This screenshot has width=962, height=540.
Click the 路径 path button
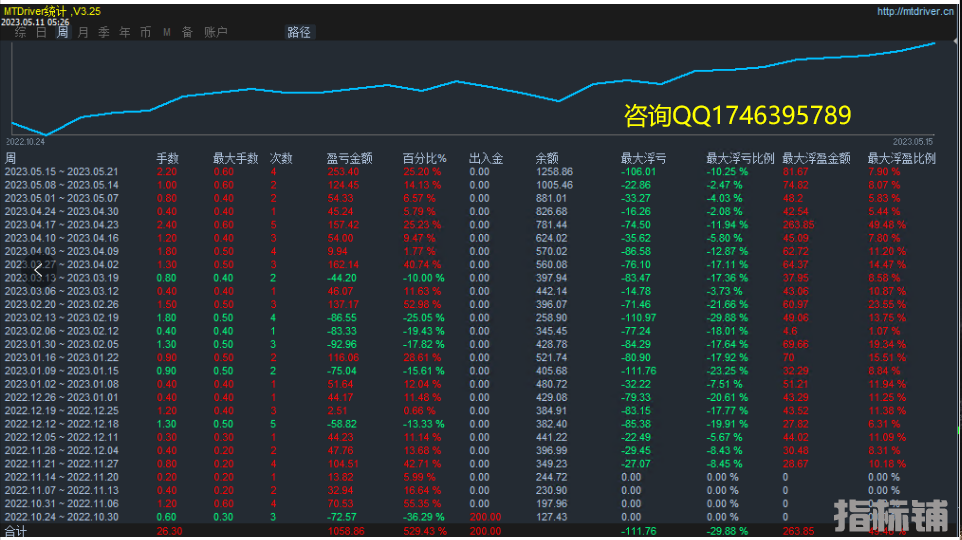[x=299, y=32]
